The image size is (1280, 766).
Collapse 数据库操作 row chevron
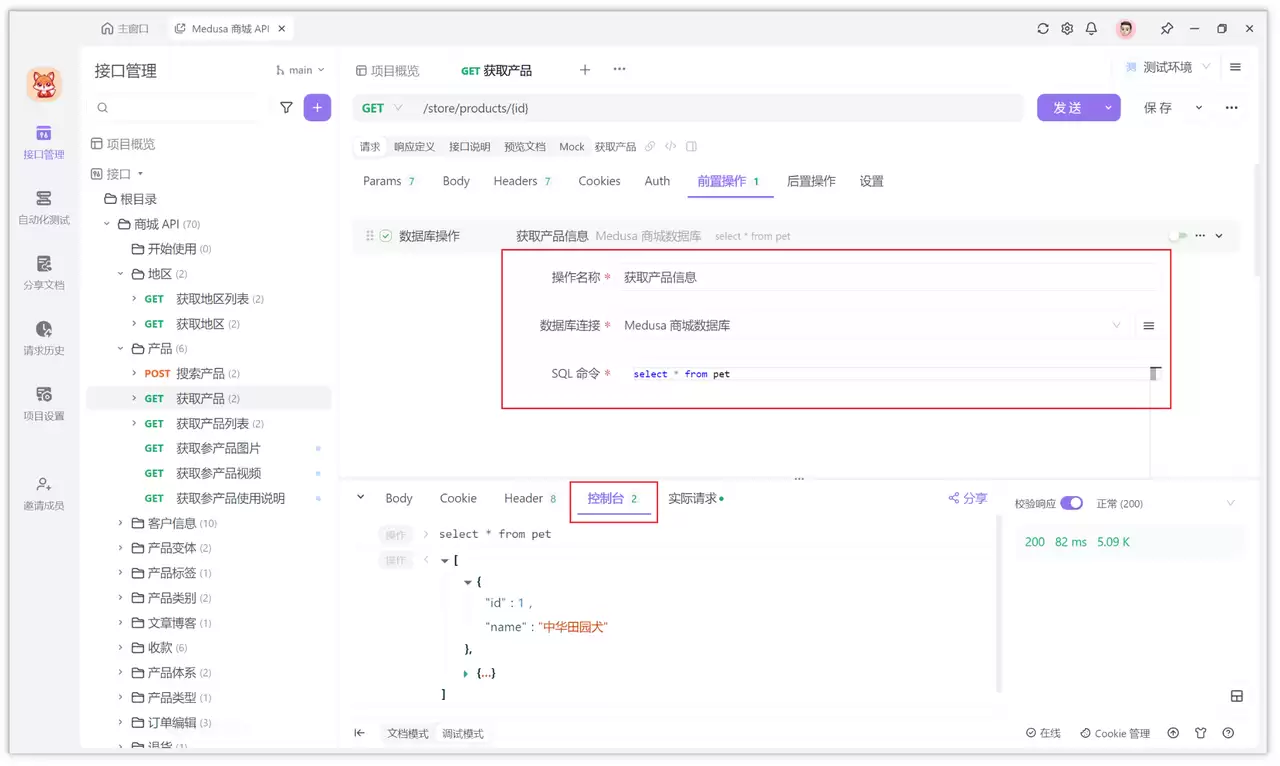1219,236
